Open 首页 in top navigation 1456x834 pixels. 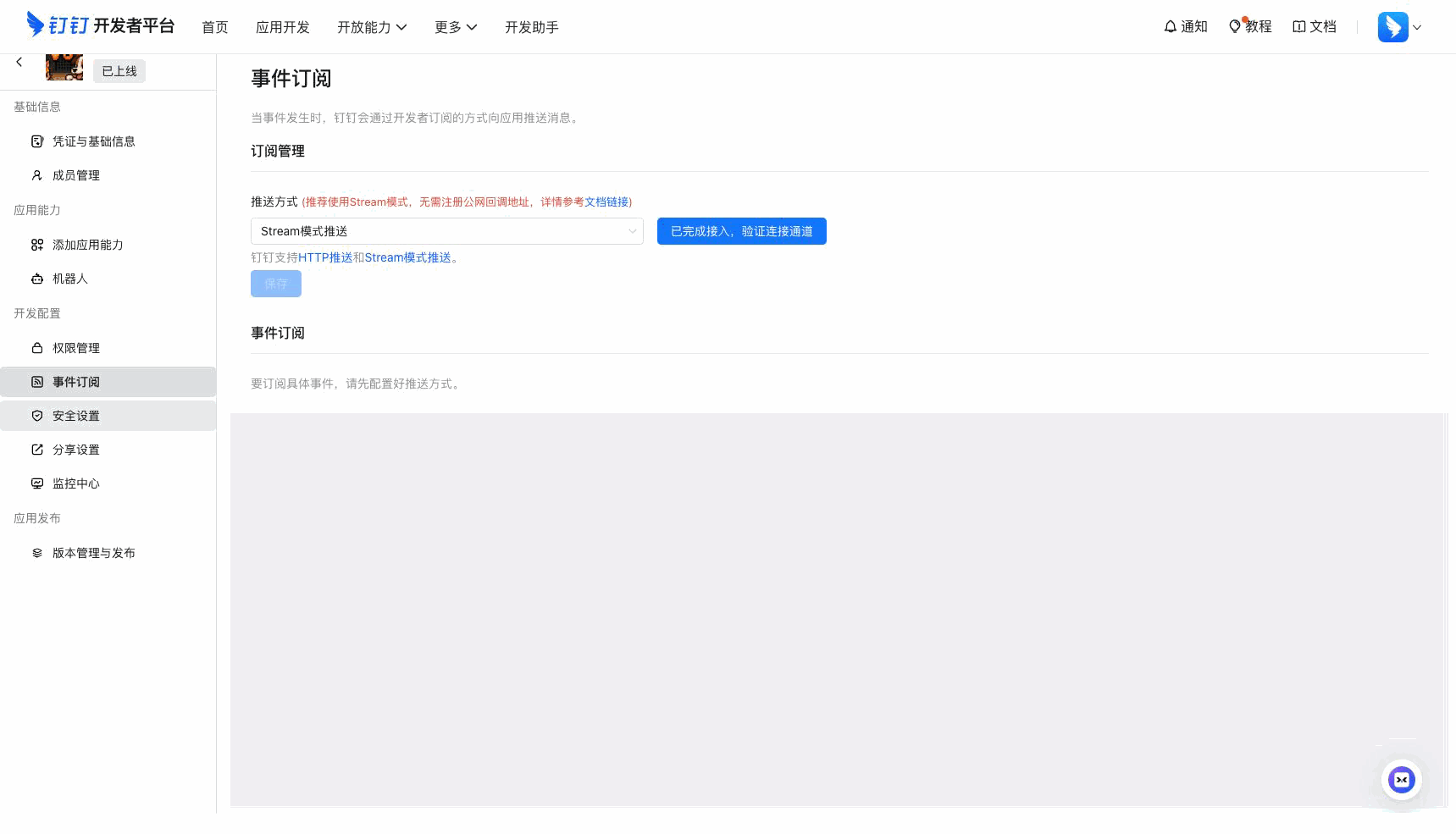(x=215, y=27)
